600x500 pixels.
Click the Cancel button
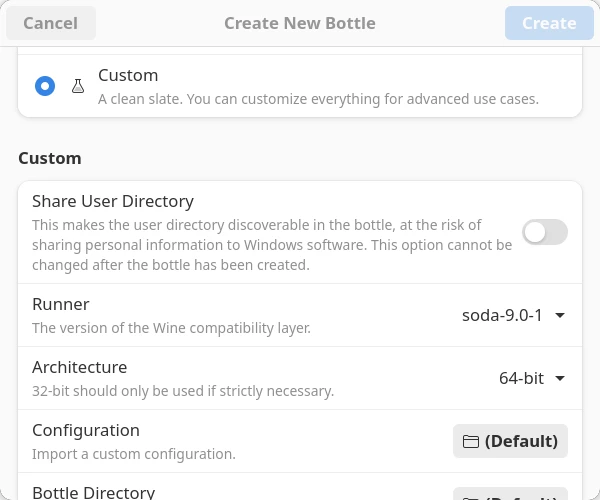click(50, 23)
